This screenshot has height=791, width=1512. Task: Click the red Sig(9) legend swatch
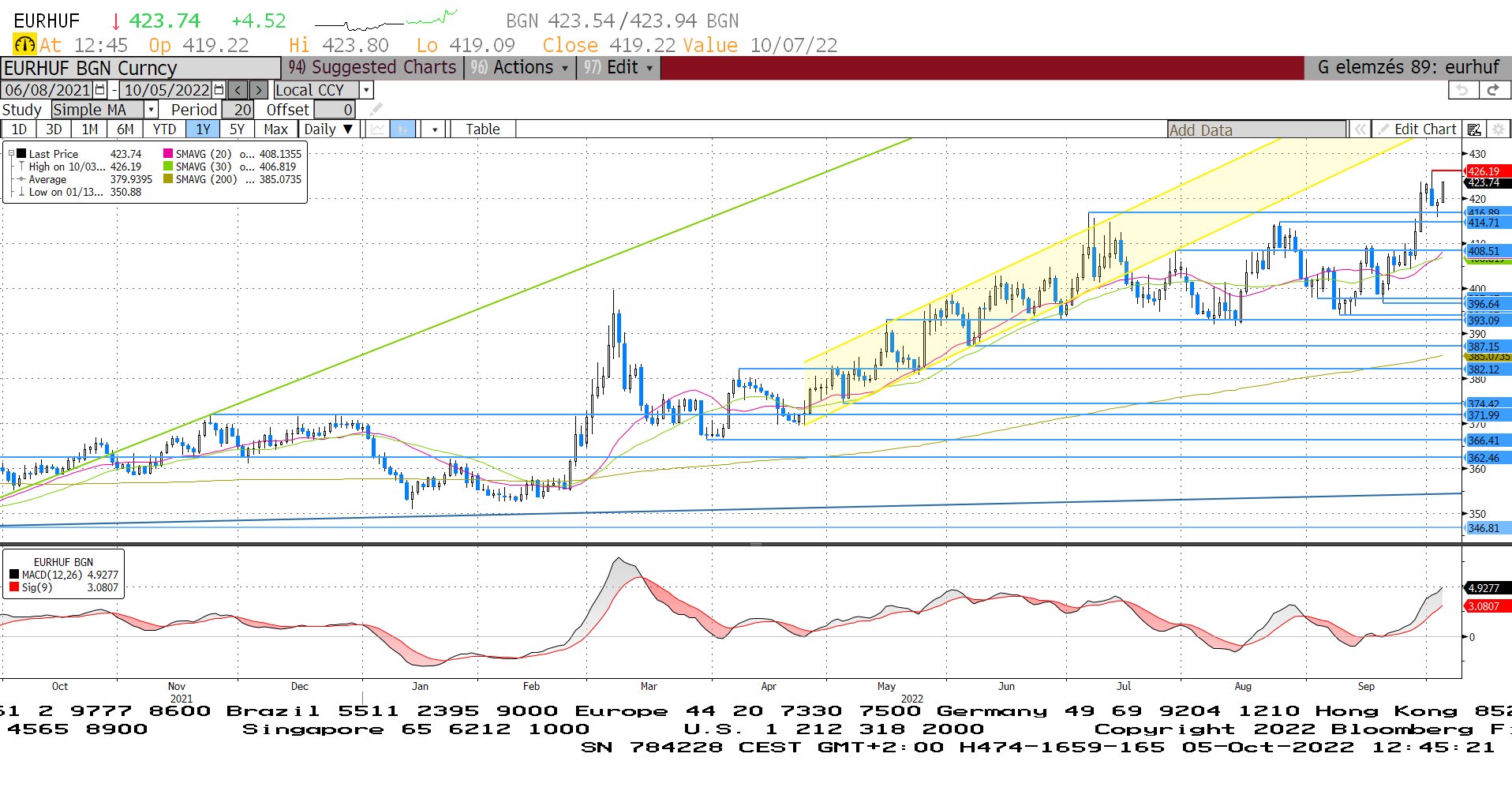[x=14, y=587]
